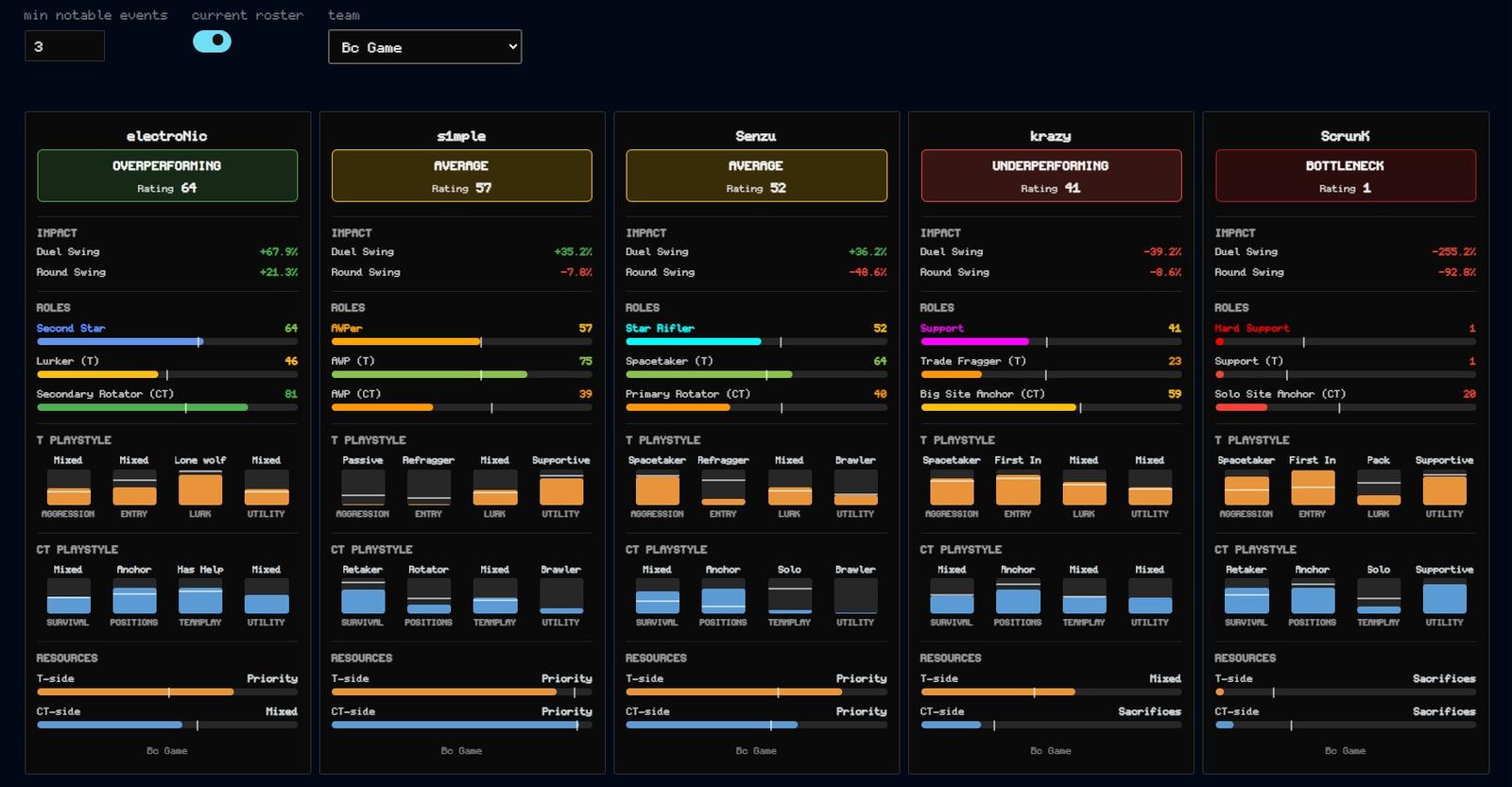Click Senzu's Spacetaker aggression playstyle box
The width and height of the screenshot is (1512, 787).
point(657,488)
